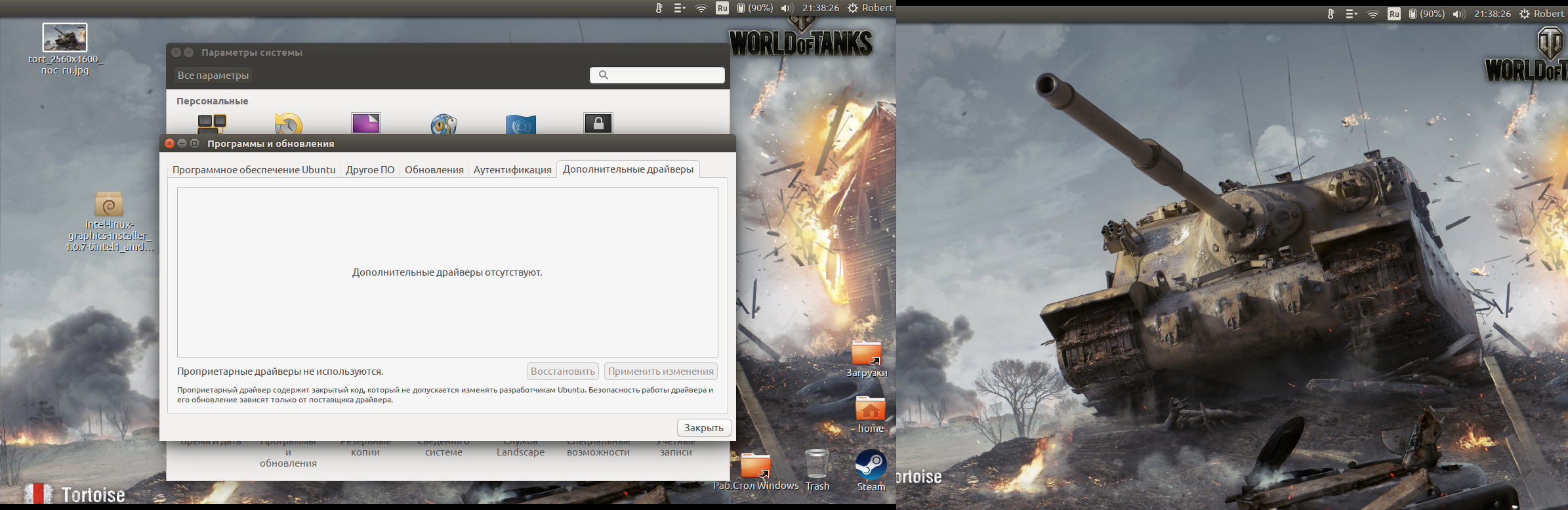1568x510 pixels.
Task: Open Ru keyboard layout menu on right monitor
Action: 1393,14
